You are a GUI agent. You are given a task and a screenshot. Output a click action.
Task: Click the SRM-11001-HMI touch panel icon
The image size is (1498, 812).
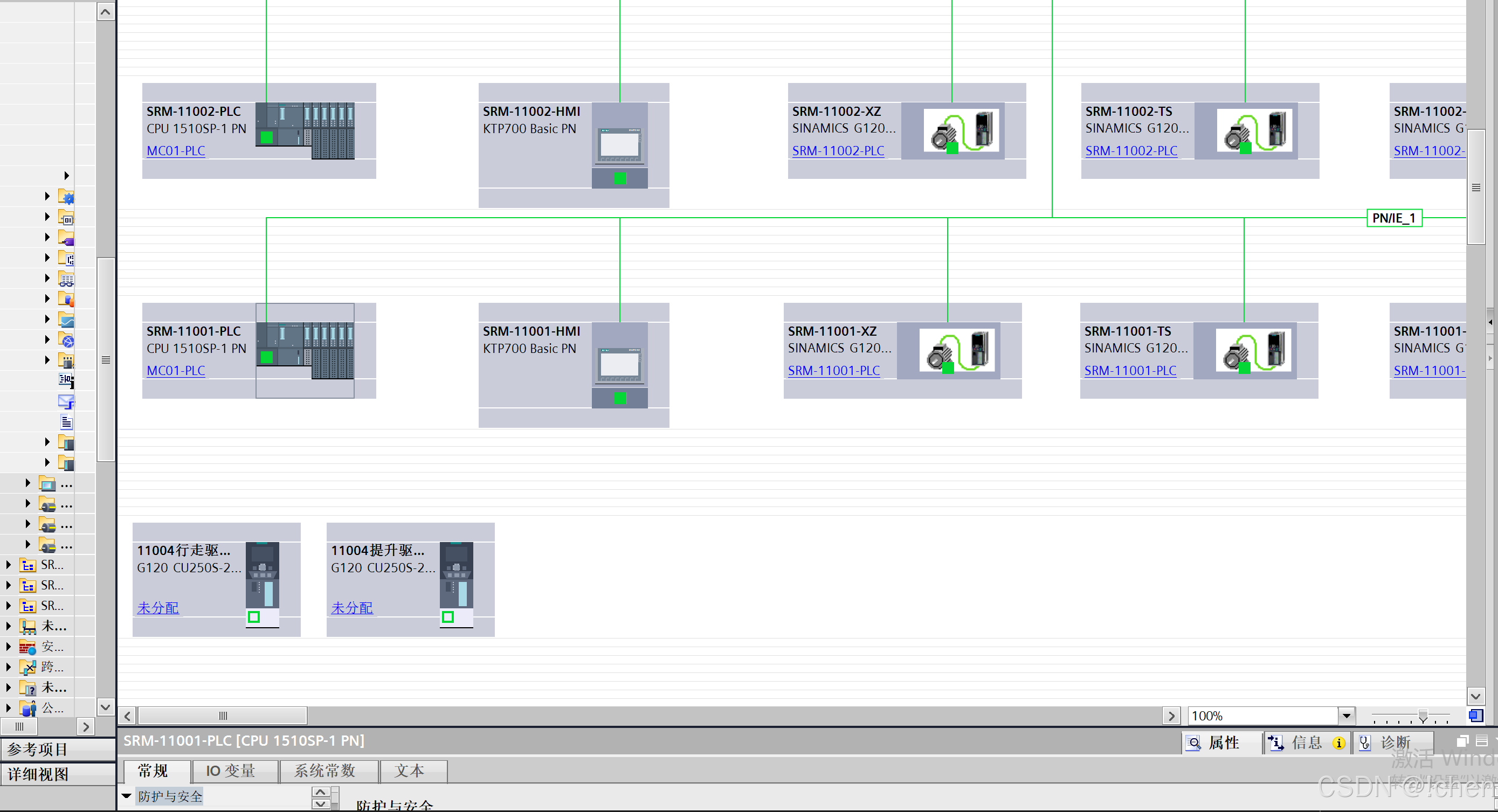click(x=619, y=364)
